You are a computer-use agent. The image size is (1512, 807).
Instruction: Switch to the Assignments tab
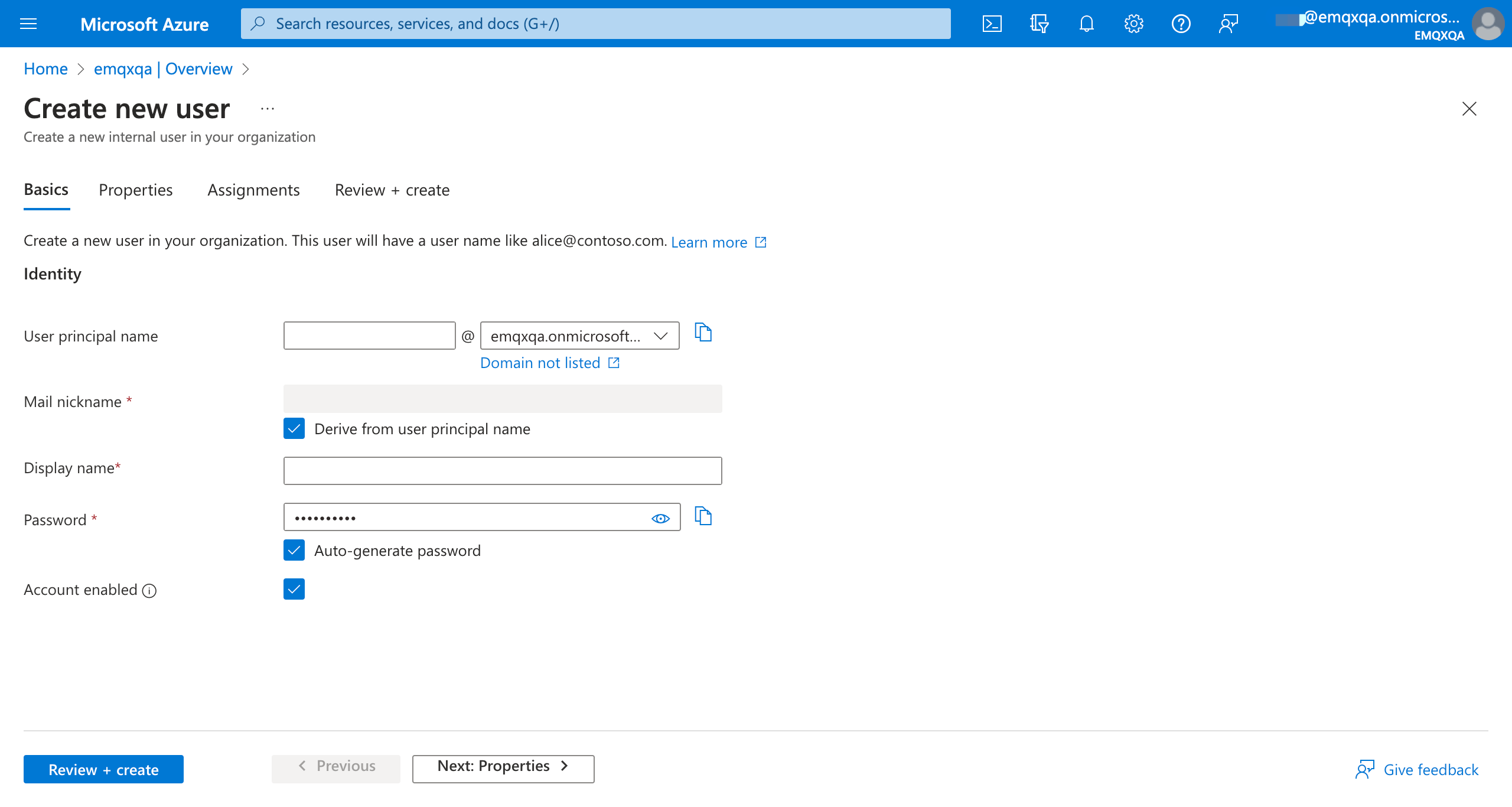click(x=253, y=190)
